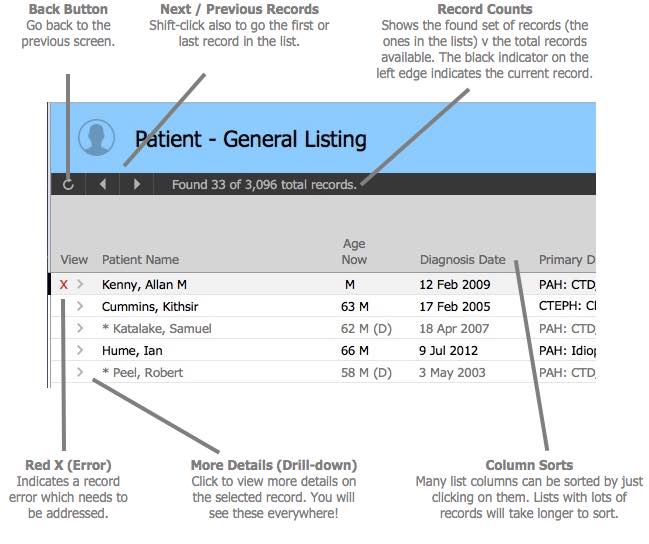Sort records by Diagnosis Date header
Image resolution: width=649 pixels, height=544 pixels.
pyautogui.click(x=462, y=260)
